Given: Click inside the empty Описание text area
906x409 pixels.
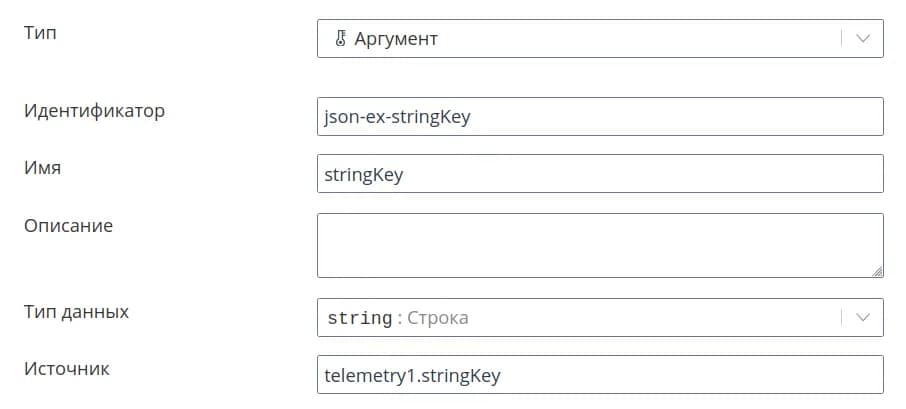Looking at the screenshot, I should tap(600, 244).
